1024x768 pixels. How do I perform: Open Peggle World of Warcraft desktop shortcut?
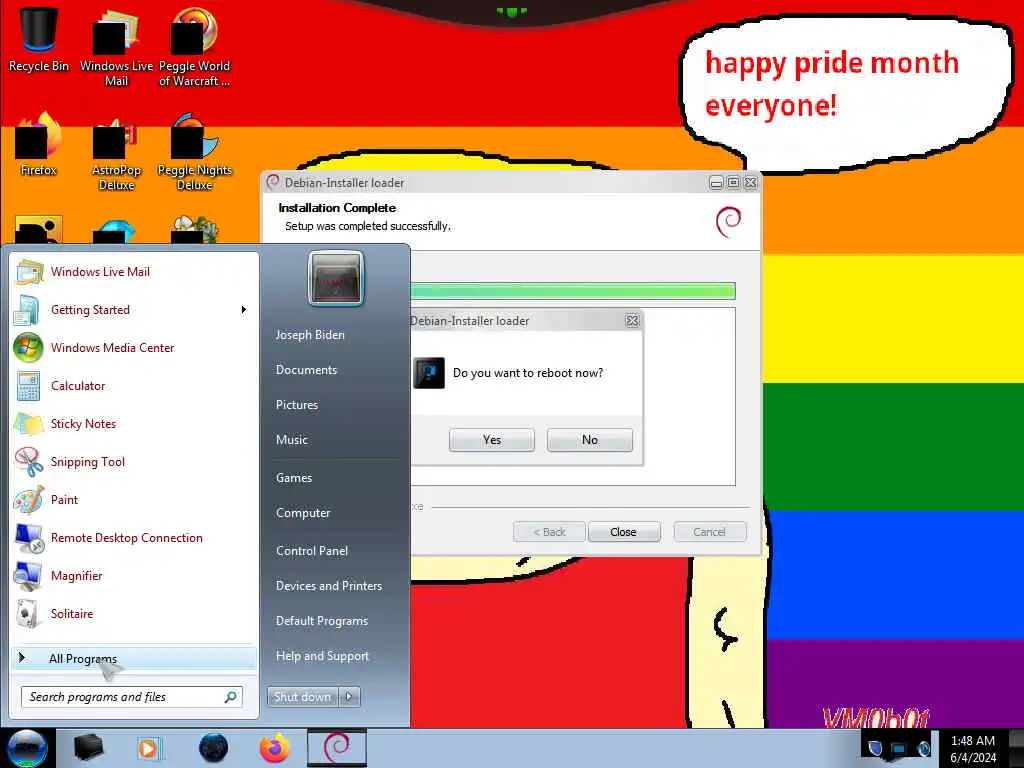pos(194,47)
